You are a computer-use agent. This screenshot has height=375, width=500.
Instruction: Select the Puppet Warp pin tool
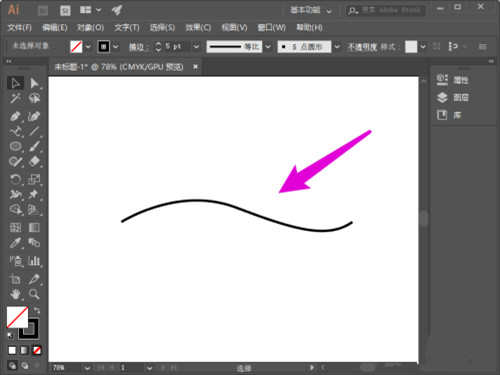tap(34, 194)
